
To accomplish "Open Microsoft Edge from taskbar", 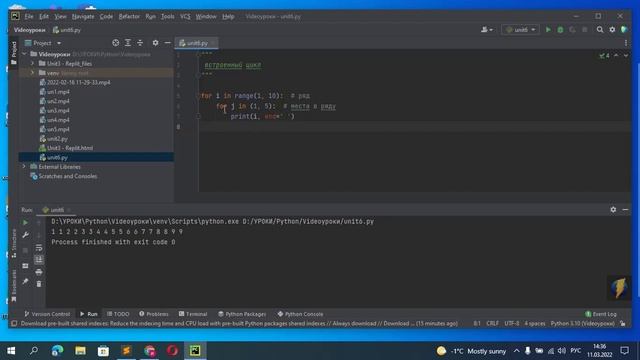I will (x=57, y=351).
